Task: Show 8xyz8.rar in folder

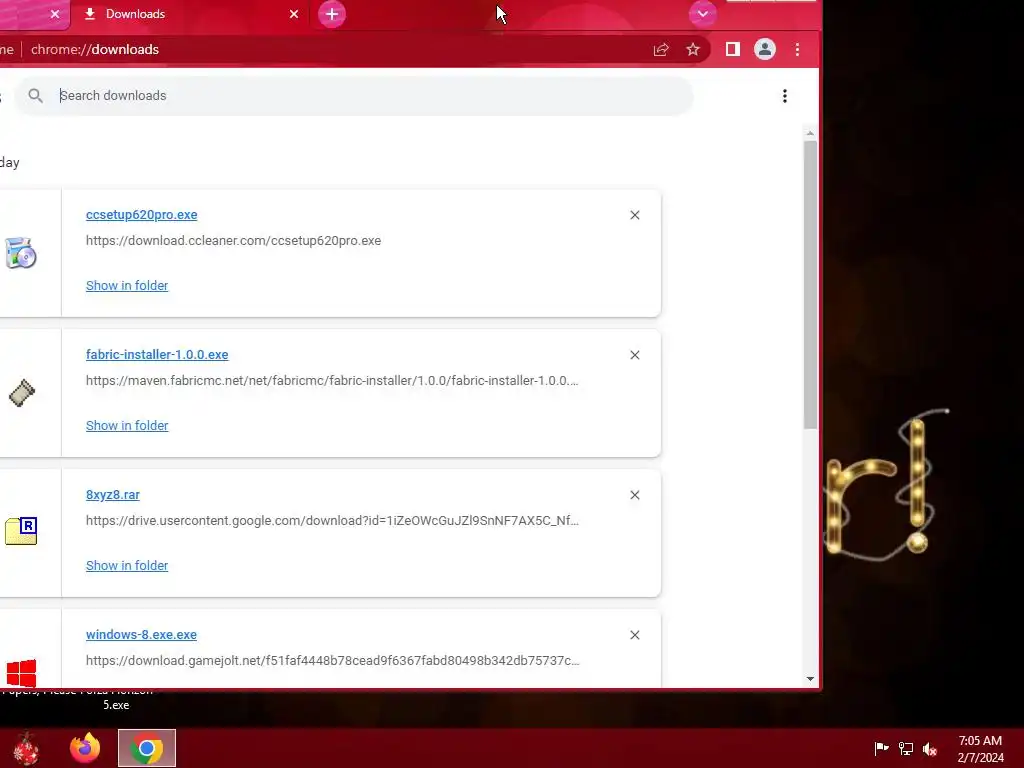Action: tap(127, 566)
